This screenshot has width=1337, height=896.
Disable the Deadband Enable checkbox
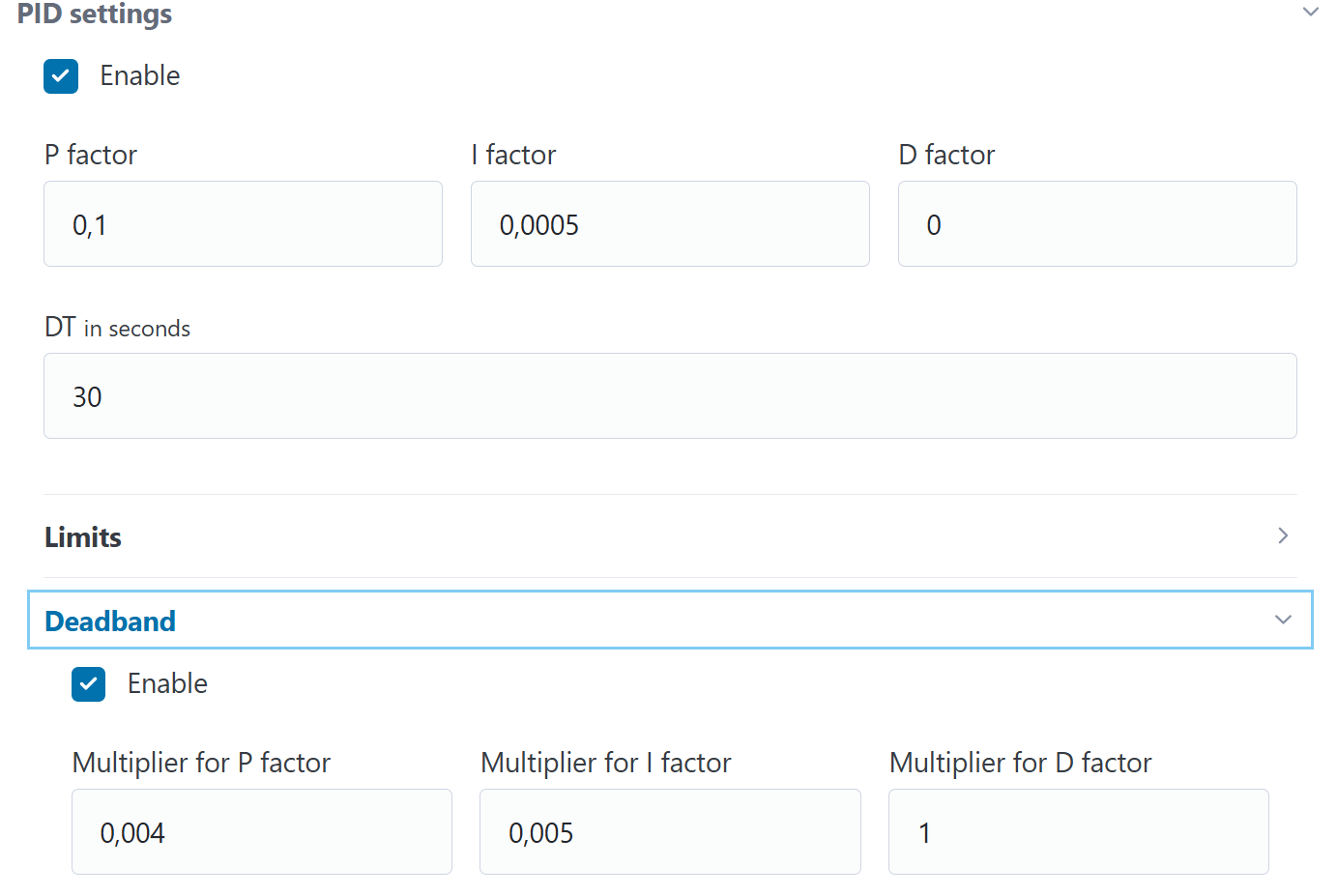(89, 684)
